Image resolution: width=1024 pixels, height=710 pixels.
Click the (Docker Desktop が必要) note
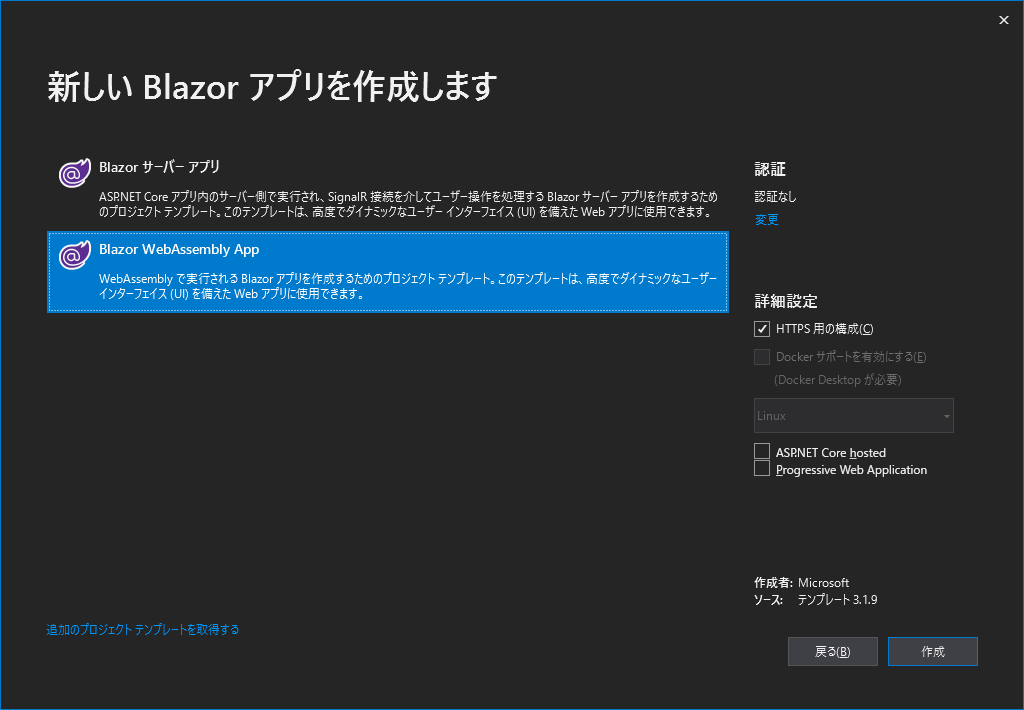[x=838, y=380]
